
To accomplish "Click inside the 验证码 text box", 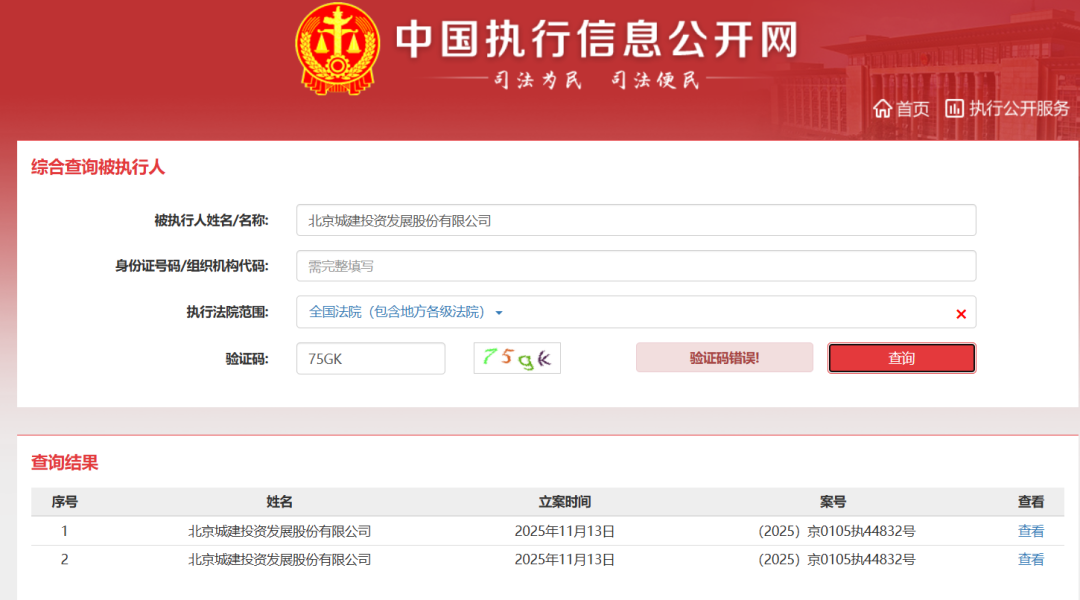I will point(370,357).
